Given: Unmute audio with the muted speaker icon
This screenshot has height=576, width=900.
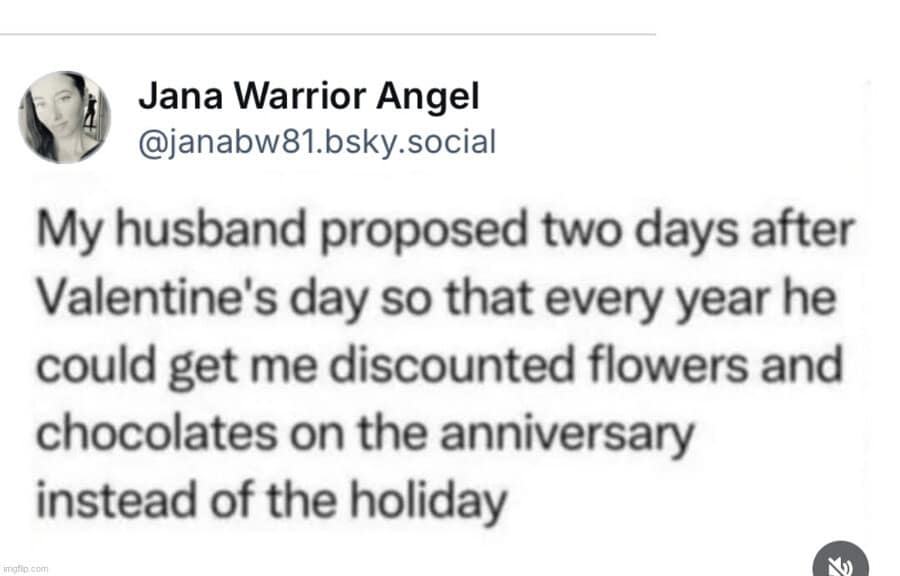Looking at the screenshot, I should pos(840,561).
